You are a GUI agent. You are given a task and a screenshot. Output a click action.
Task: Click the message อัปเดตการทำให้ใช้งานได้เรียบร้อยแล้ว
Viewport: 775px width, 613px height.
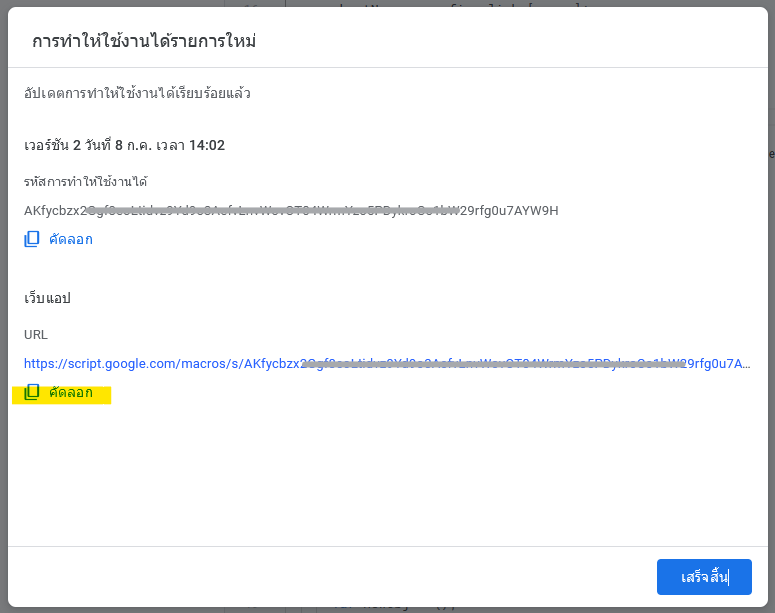(x=137, y=93)
